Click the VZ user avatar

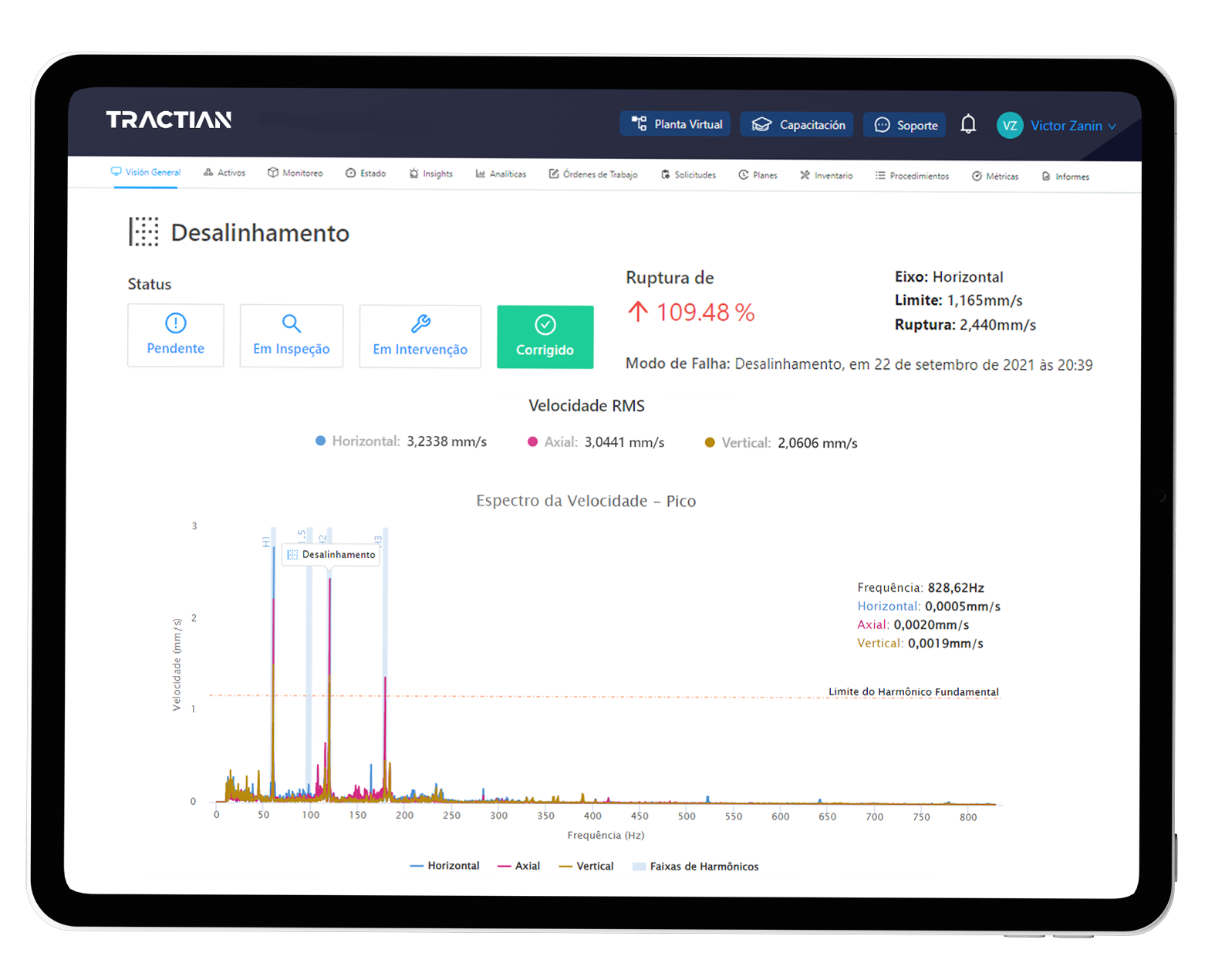pos(1010,125)
